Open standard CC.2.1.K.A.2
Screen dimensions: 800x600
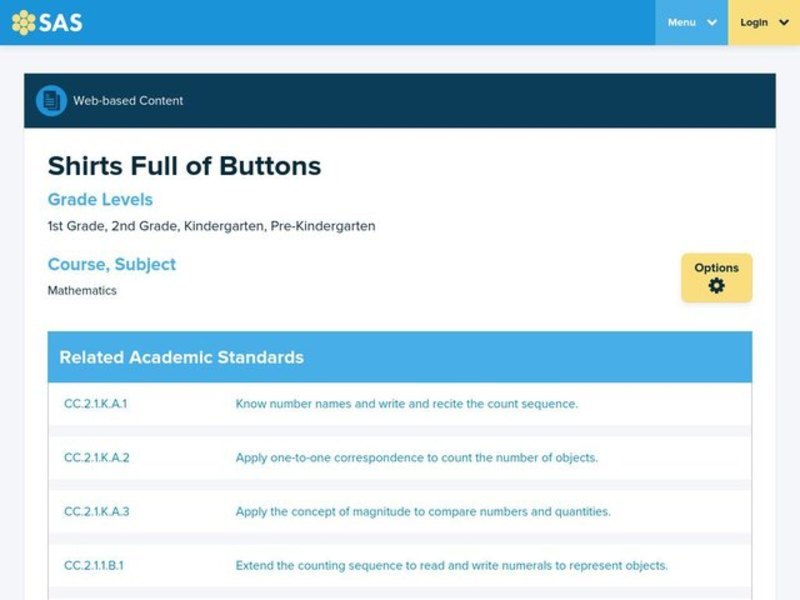coord(98,458)
